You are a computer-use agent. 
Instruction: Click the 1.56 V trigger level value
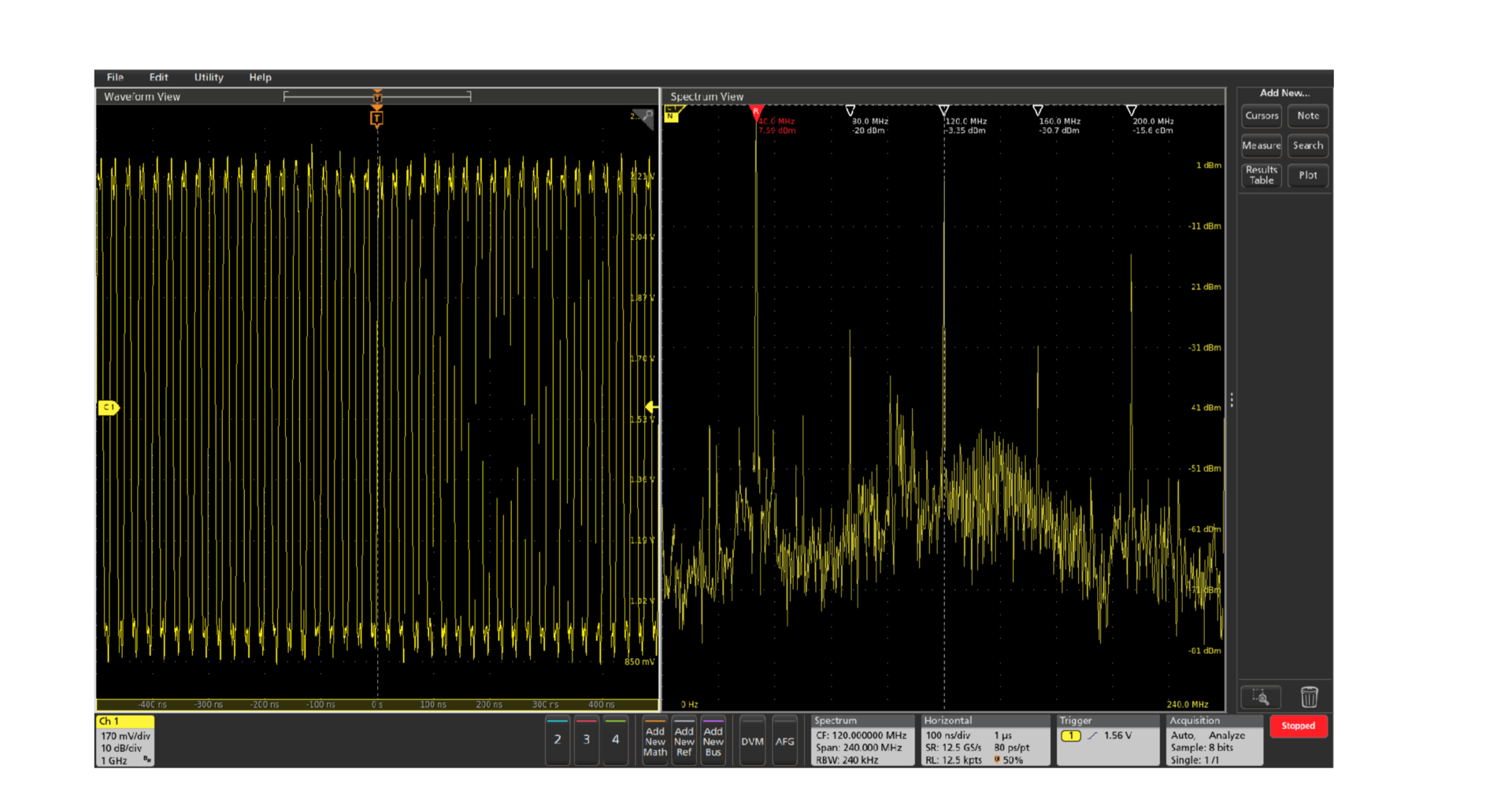click(x=1117, y=735)
